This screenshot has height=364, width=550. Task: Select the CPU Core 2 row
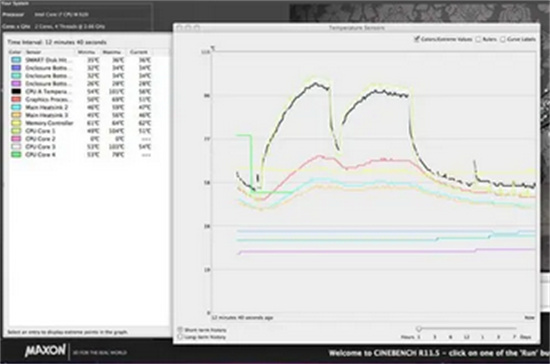tap(89, 139)
